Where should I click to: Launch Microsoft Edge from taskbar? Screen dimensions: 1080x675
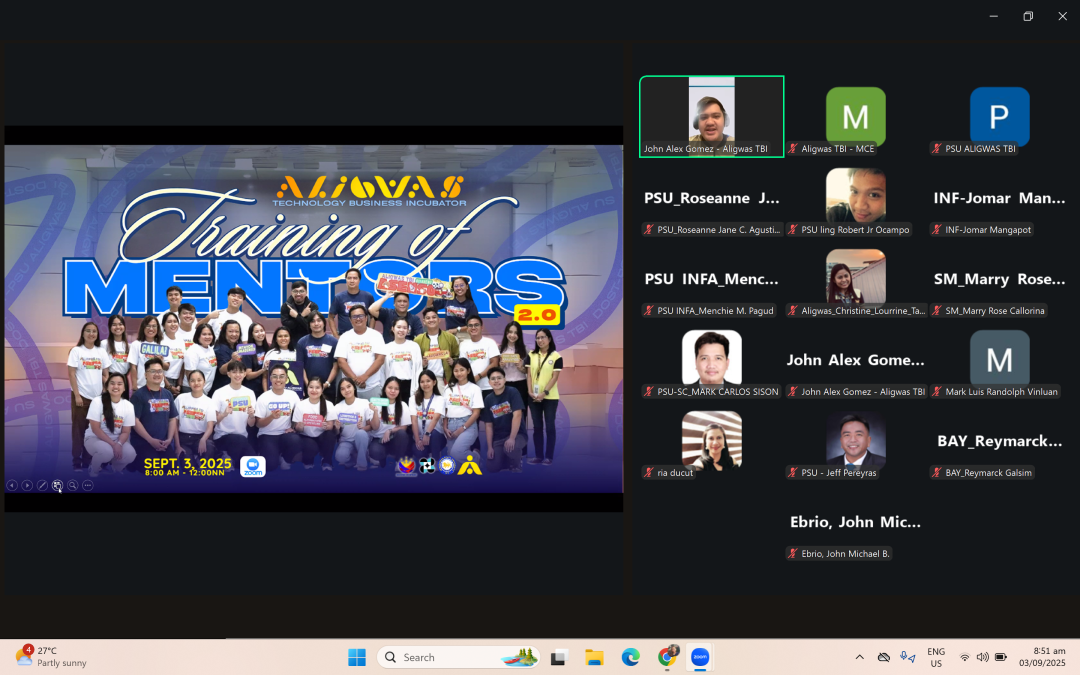[x=630, y=657]
